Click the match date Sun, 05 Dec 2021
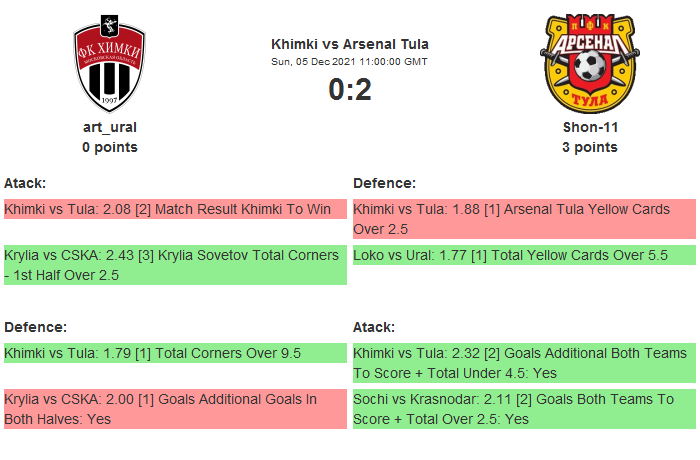 coord(350,61)
